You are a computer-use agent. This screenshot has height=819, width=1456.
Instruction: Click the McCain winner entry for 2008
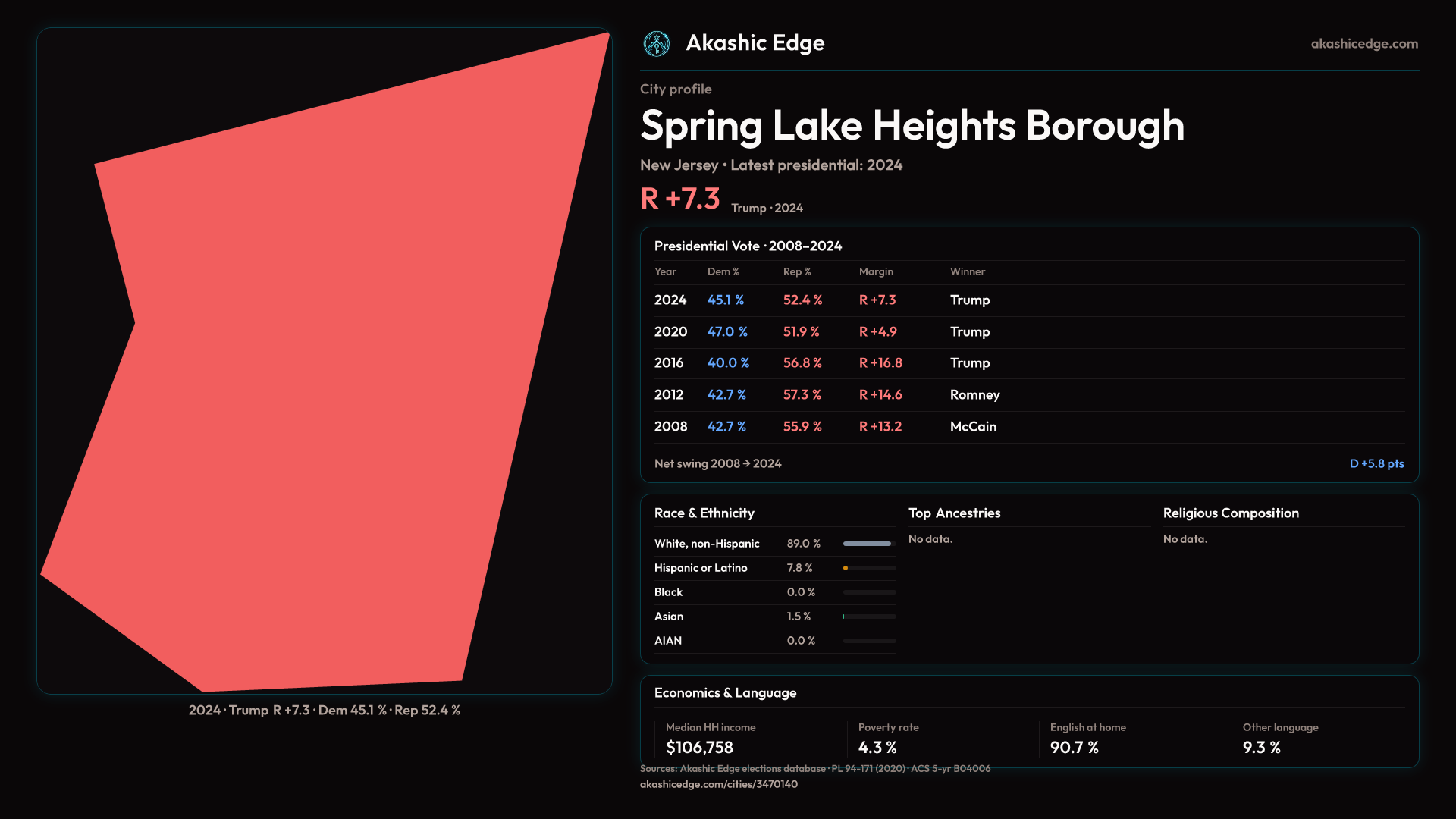[x=973, y=427]
